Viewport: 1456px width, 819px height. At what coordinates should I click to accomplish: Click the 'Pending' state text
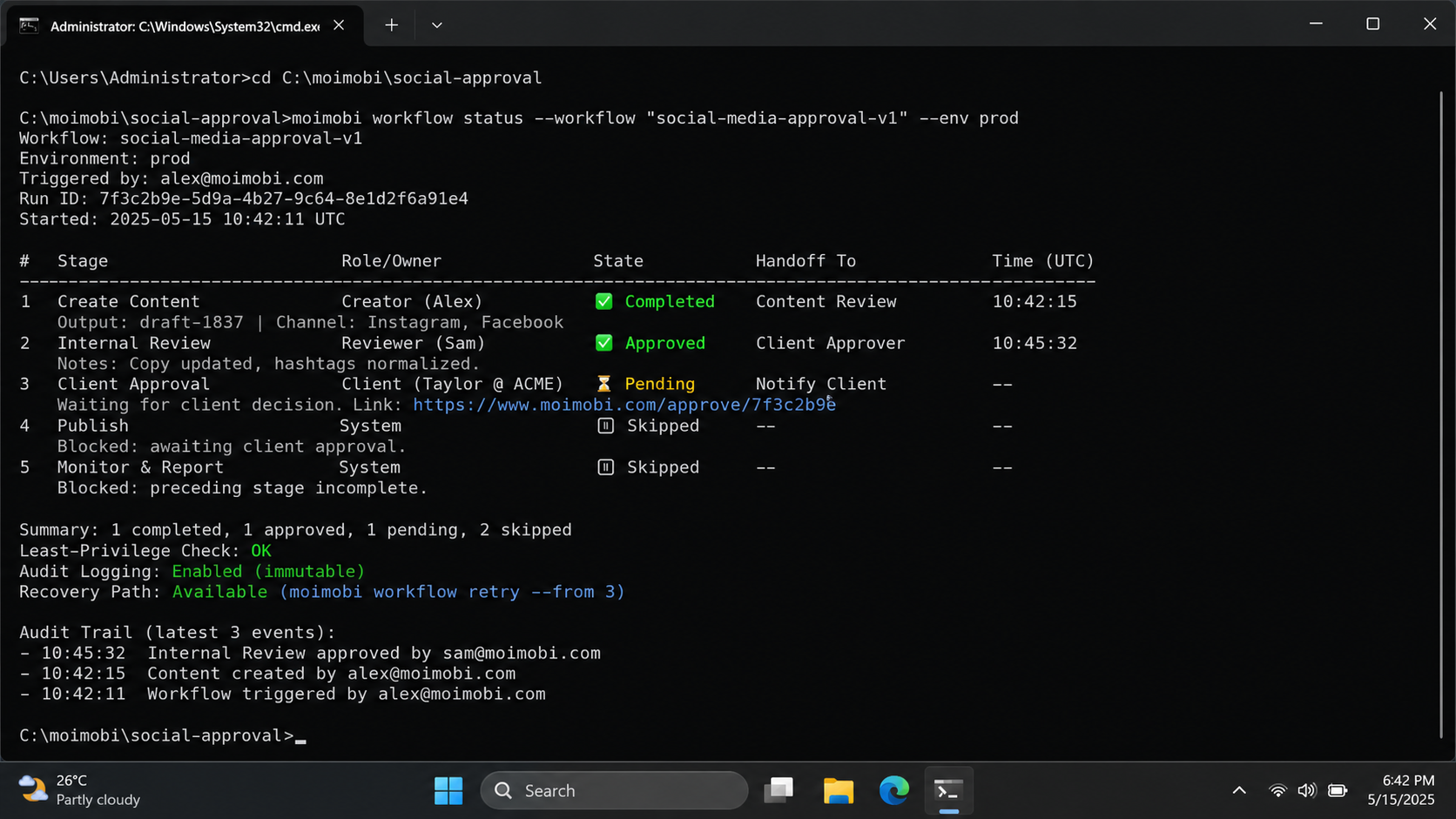point(660,384)
